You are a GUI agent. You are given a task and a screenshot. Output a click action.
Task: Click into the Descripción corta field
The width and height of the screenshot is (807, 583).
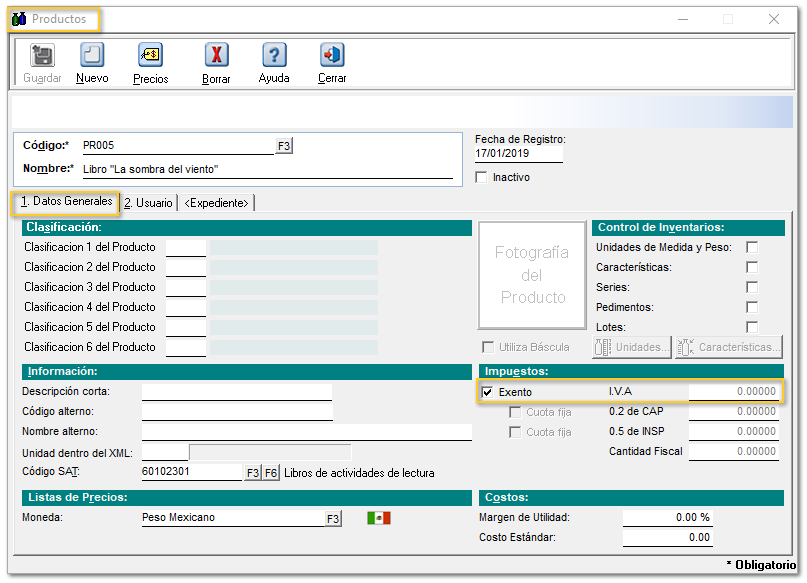236,391
